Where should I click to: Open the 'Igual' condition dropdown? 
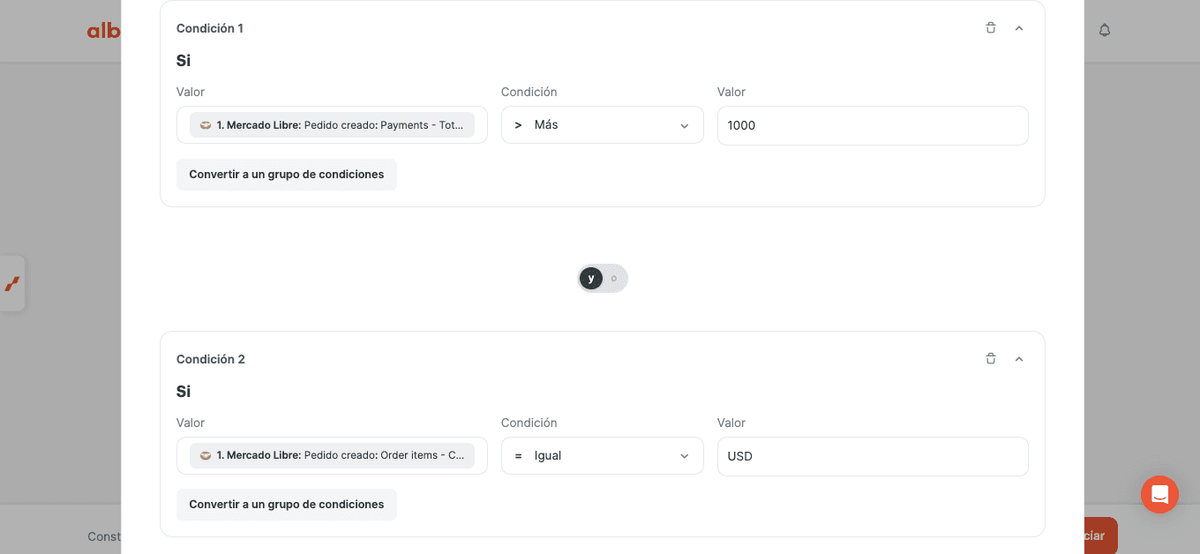pyautogui.click(x=602, y=456)
